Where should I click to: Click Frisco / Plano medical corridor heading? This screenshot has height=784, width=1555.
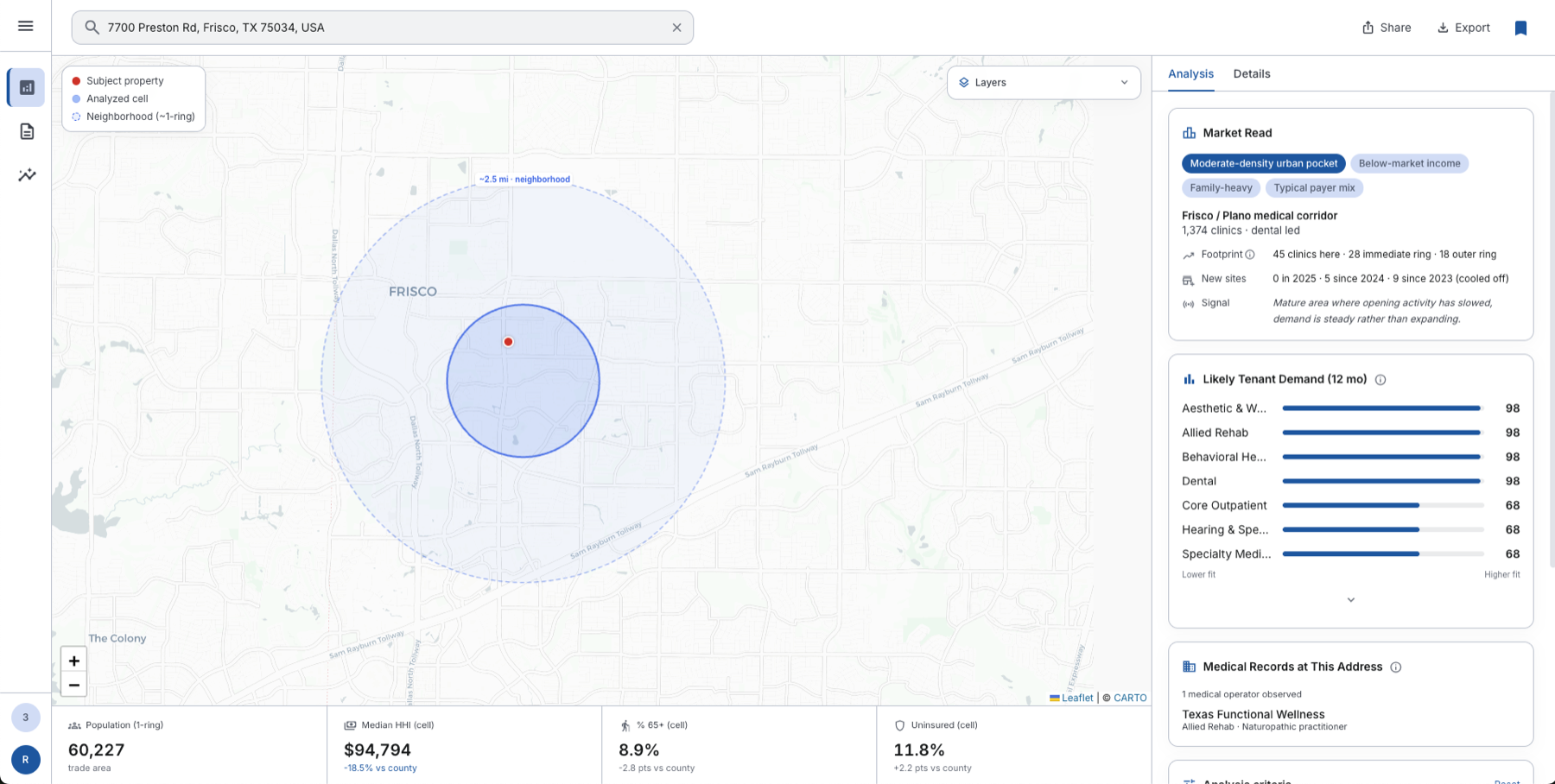(x=1260, y=216)
